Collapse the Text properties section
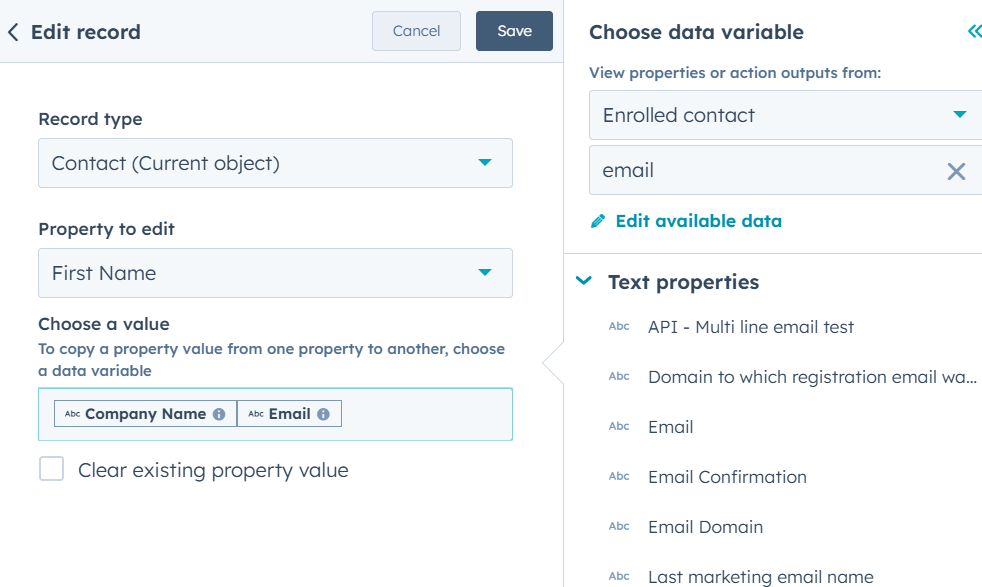The height and width of the screenshot is (587, 982). (583, 282)
